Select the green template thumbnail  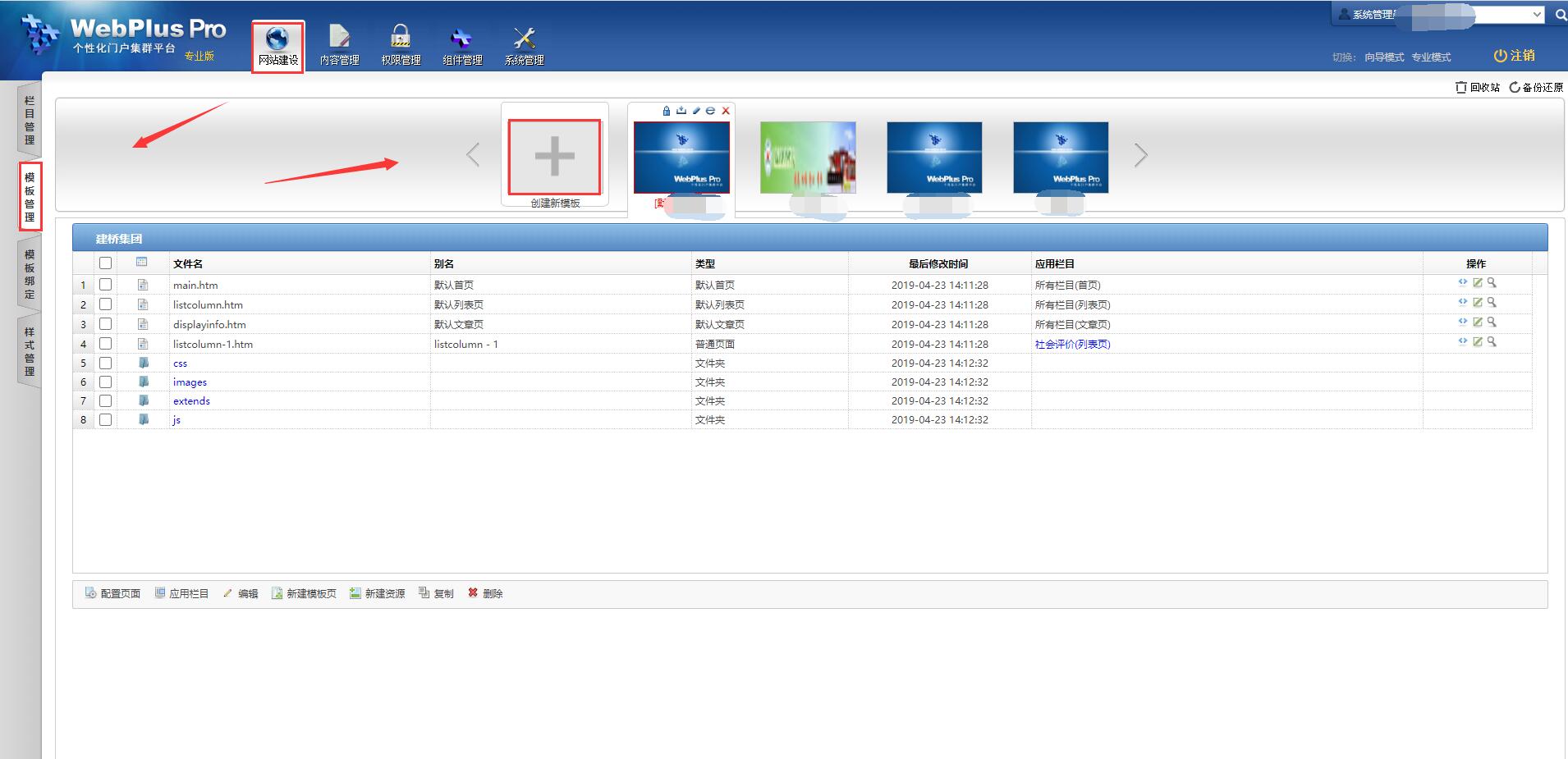tap(808, 158)
